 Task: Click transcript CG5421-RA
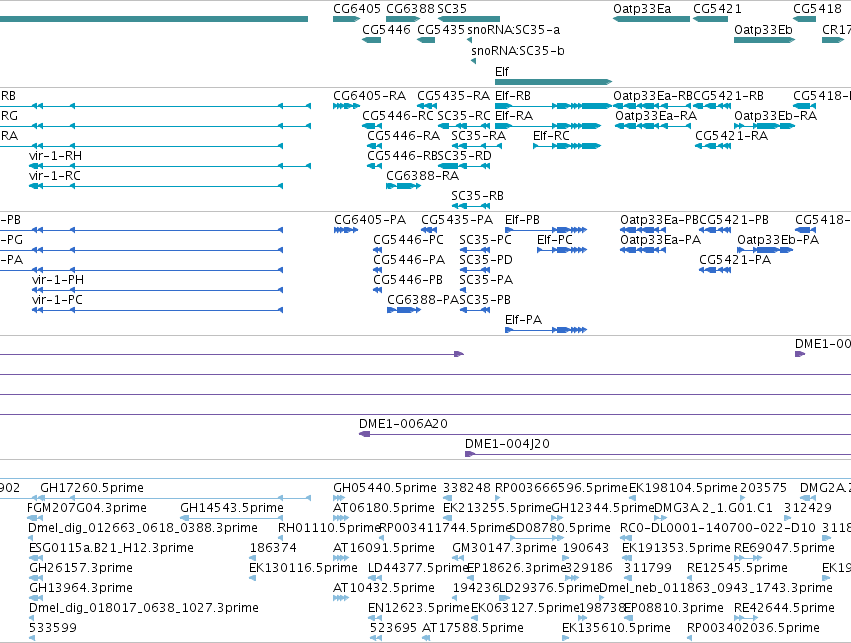pos(732,136)
